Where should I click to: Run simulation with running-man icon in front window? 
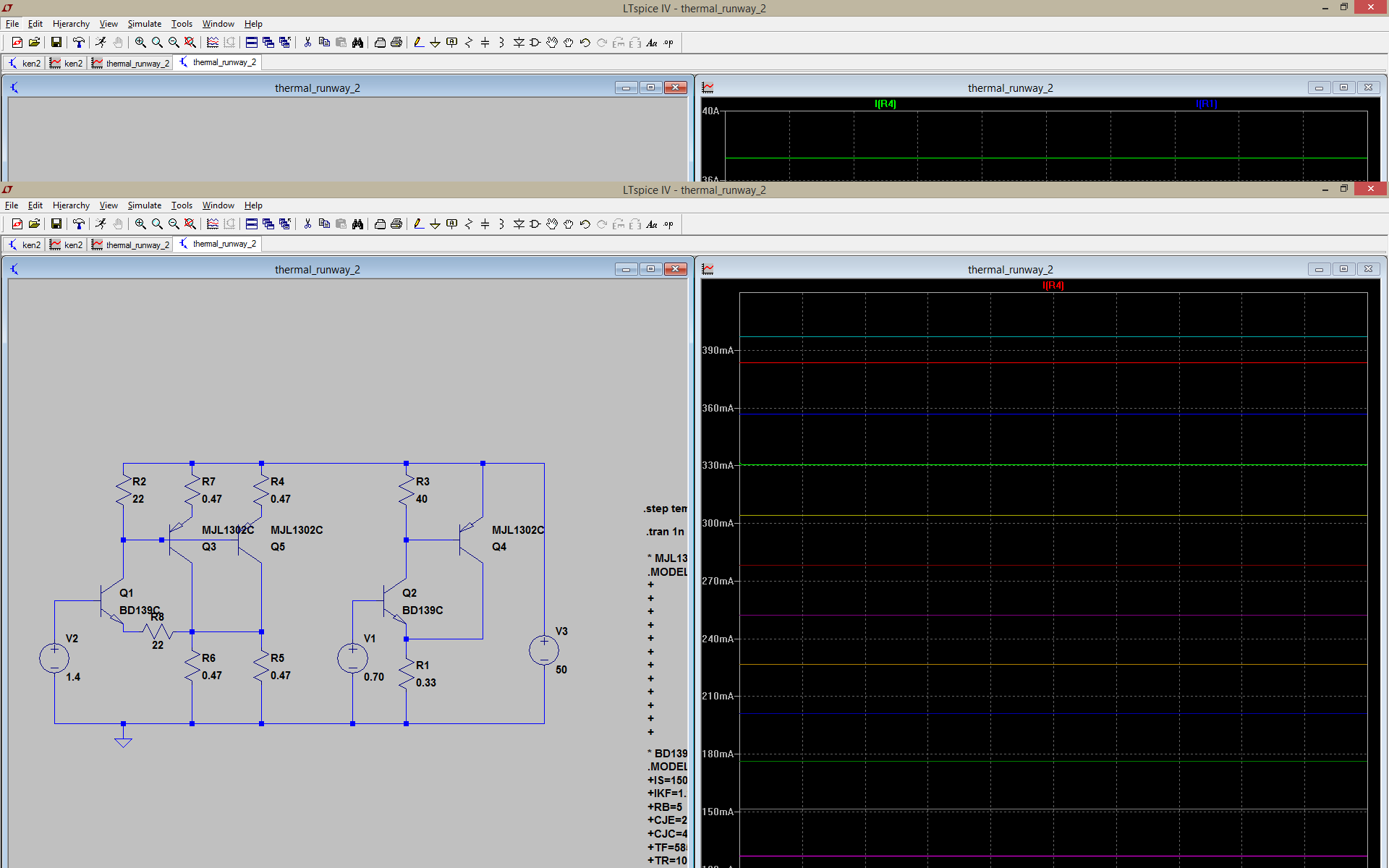[x=101, y=224]
